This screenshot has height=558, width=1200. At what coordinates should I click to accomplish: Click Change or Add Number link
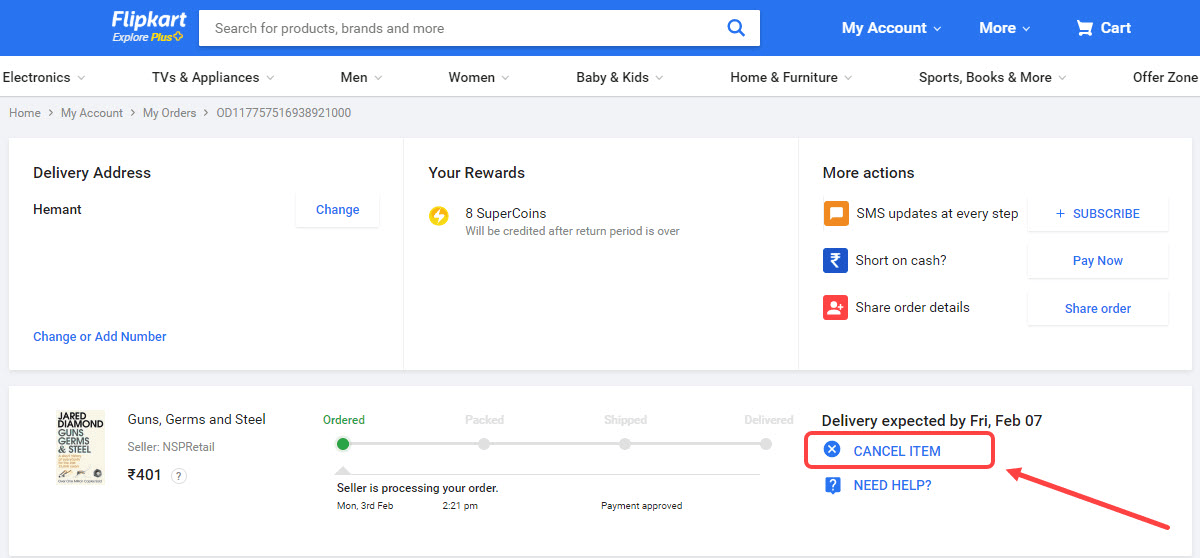click(x=100, y=337)
